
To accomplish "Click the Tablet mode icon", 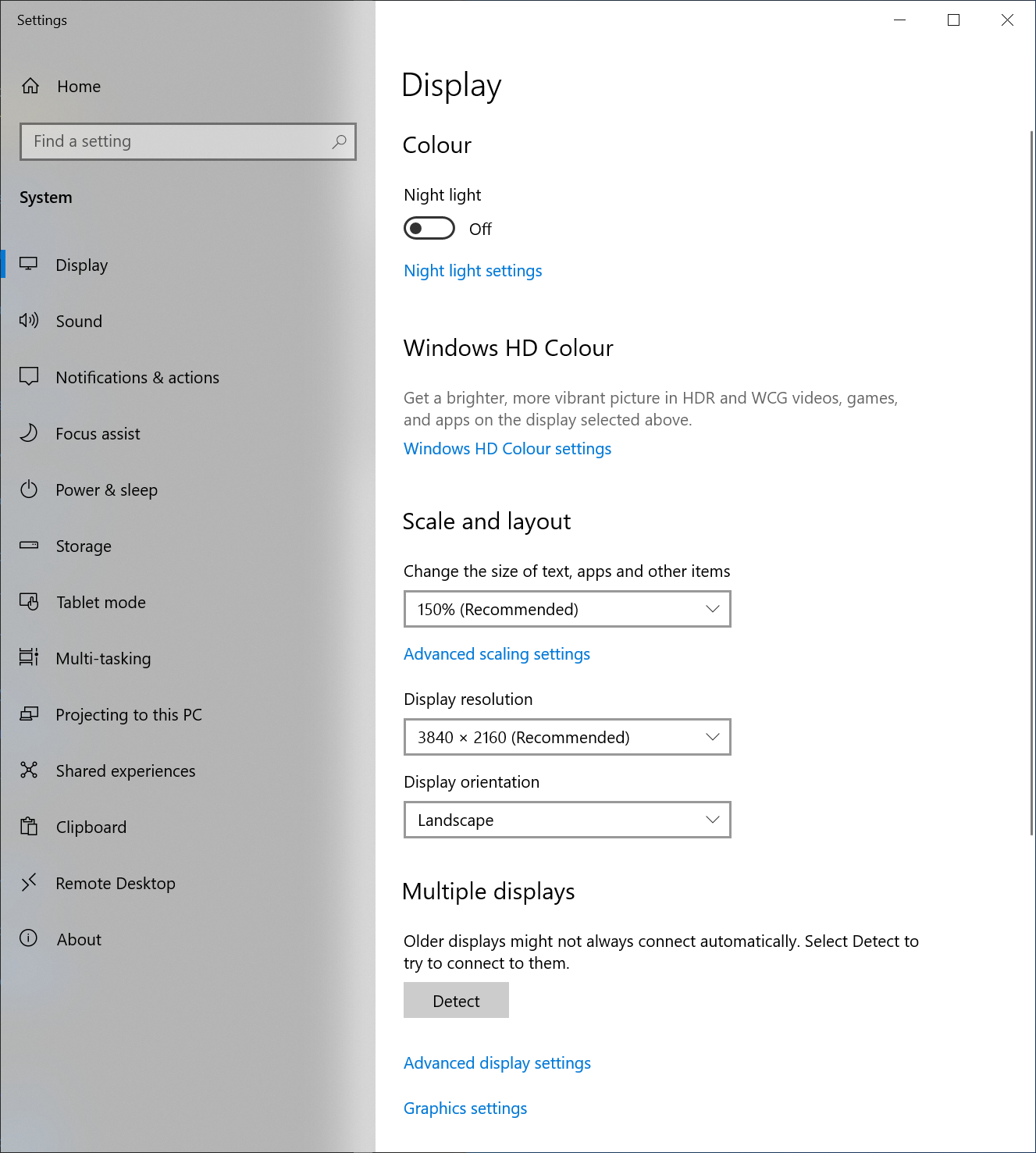I will [x=29, y=602].
